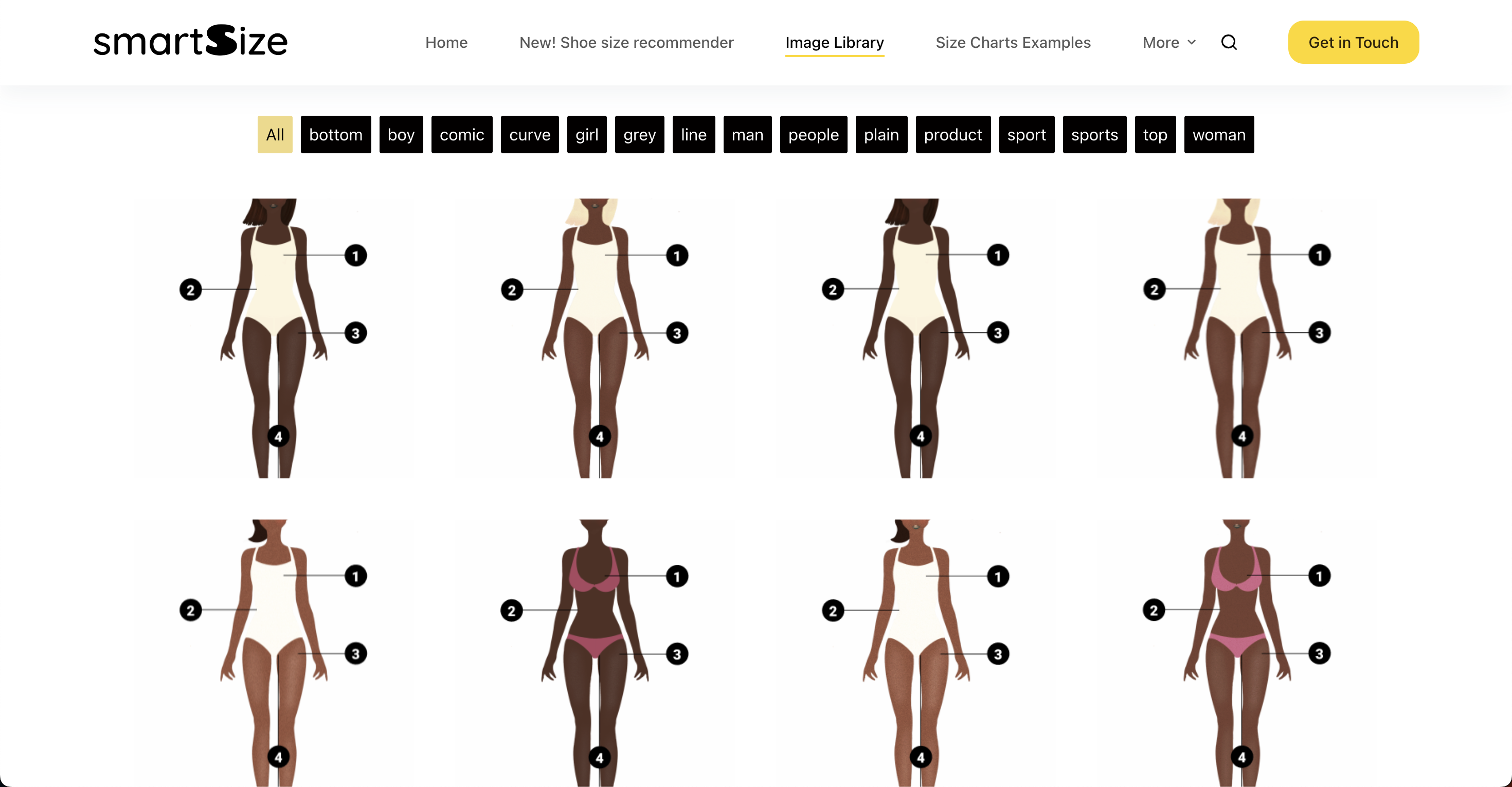Open first pink bikini figure image
The width and height of the screenshot is (1512, 787).
595,653
